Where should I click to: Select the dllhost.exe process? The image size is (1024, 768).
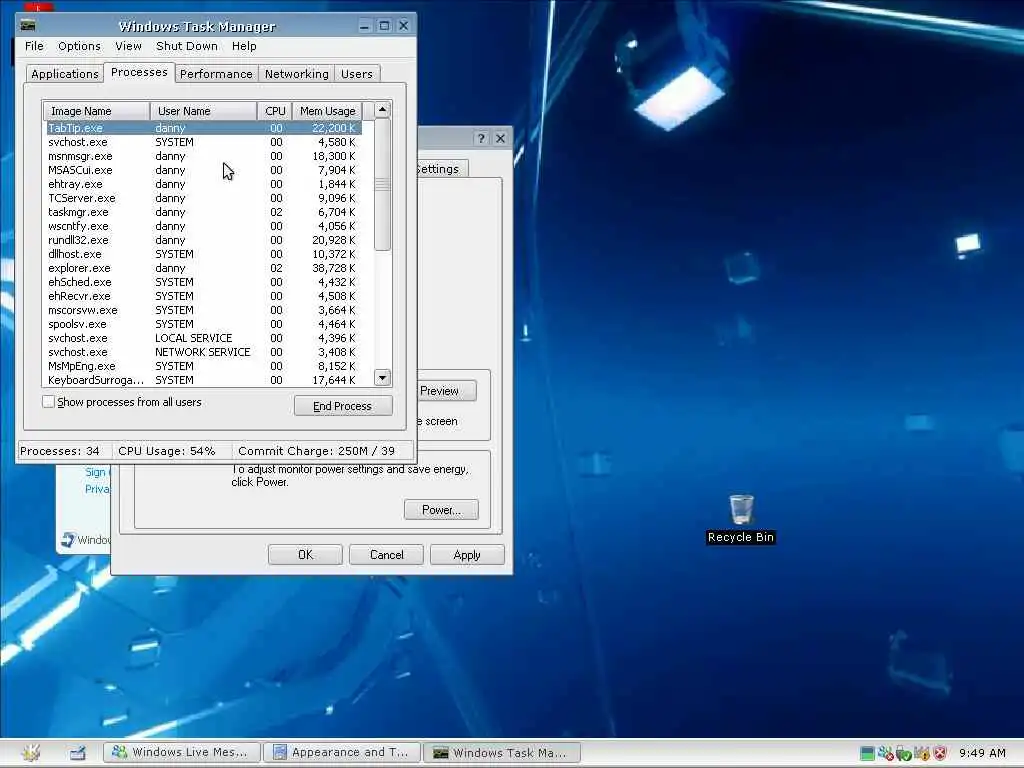pos(203,254)
